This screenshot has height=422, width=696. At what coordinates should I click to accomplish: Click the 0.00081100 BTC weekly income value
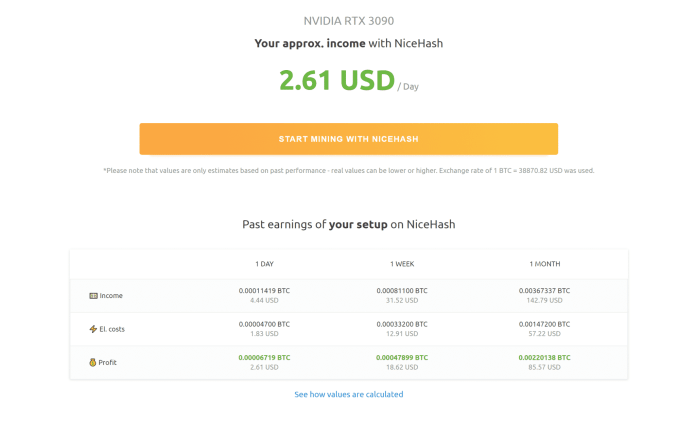[x=403, y=291]
